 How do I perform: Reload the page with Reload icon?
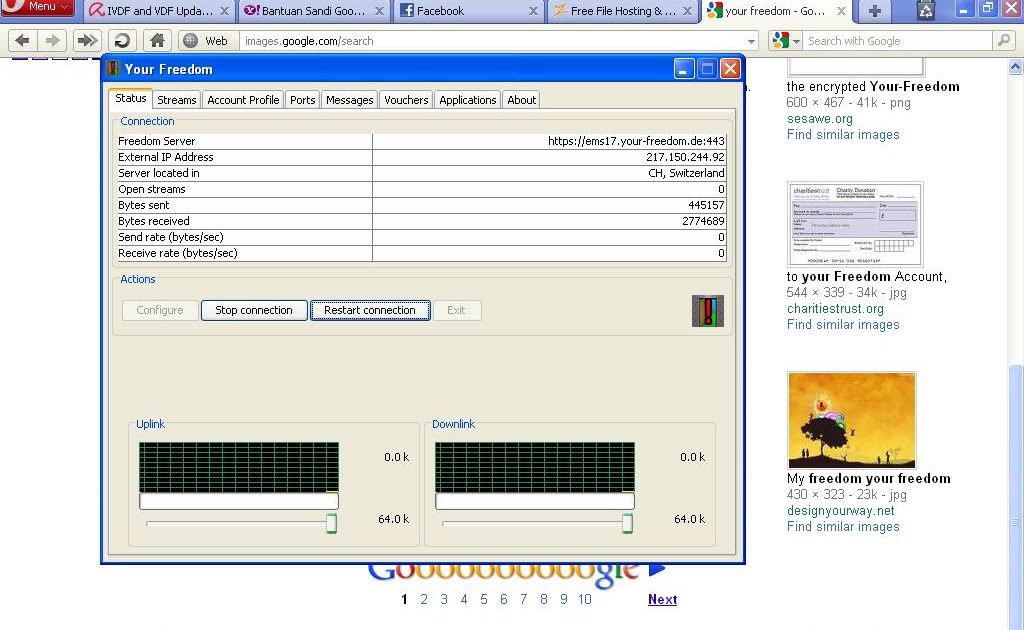coord(122,40)
